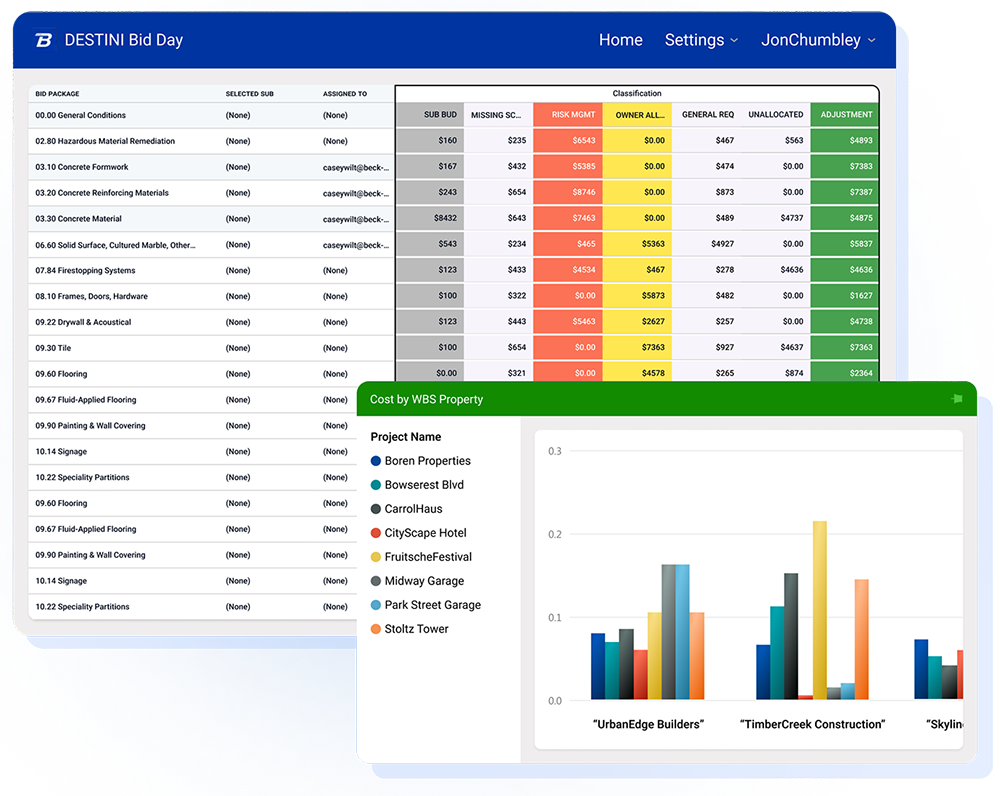Click the BID PACKAGE column header

click(57, 94)
